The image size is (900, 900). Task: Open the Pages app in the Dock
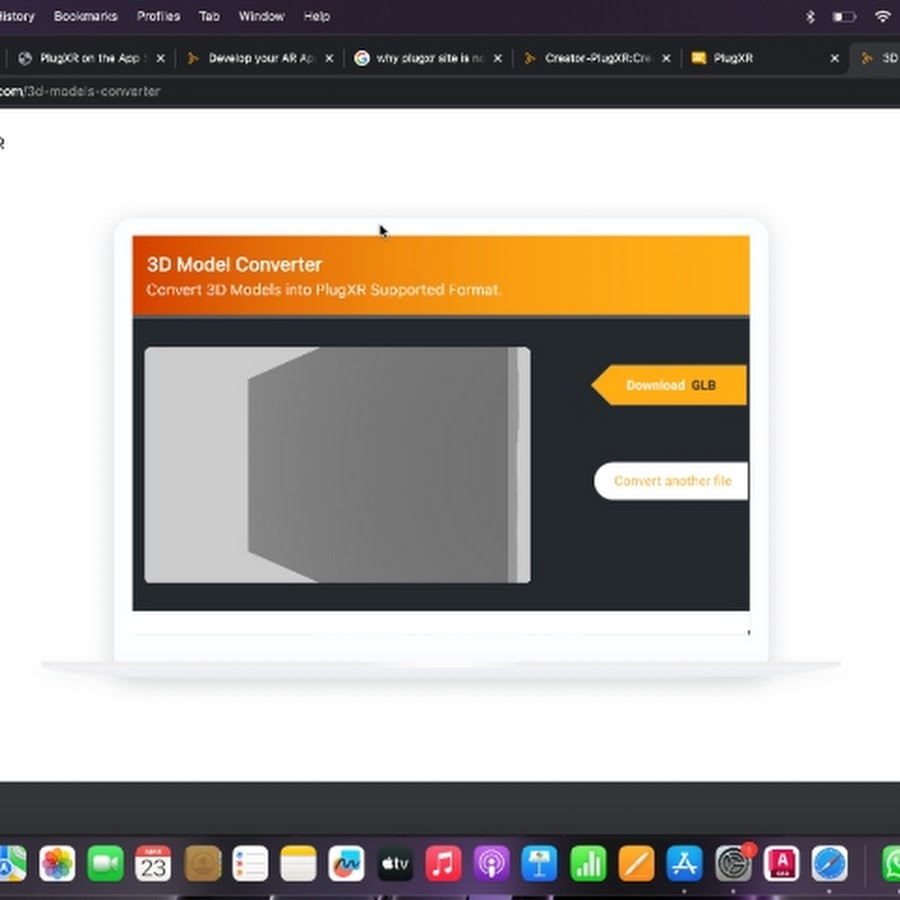click(637, 863)
